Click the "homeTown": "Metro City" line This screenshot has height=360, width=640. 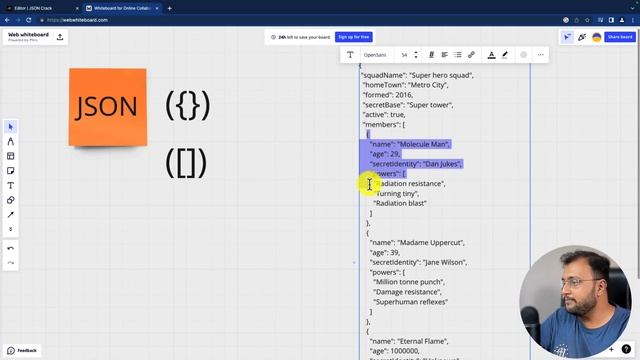(405, 85)
